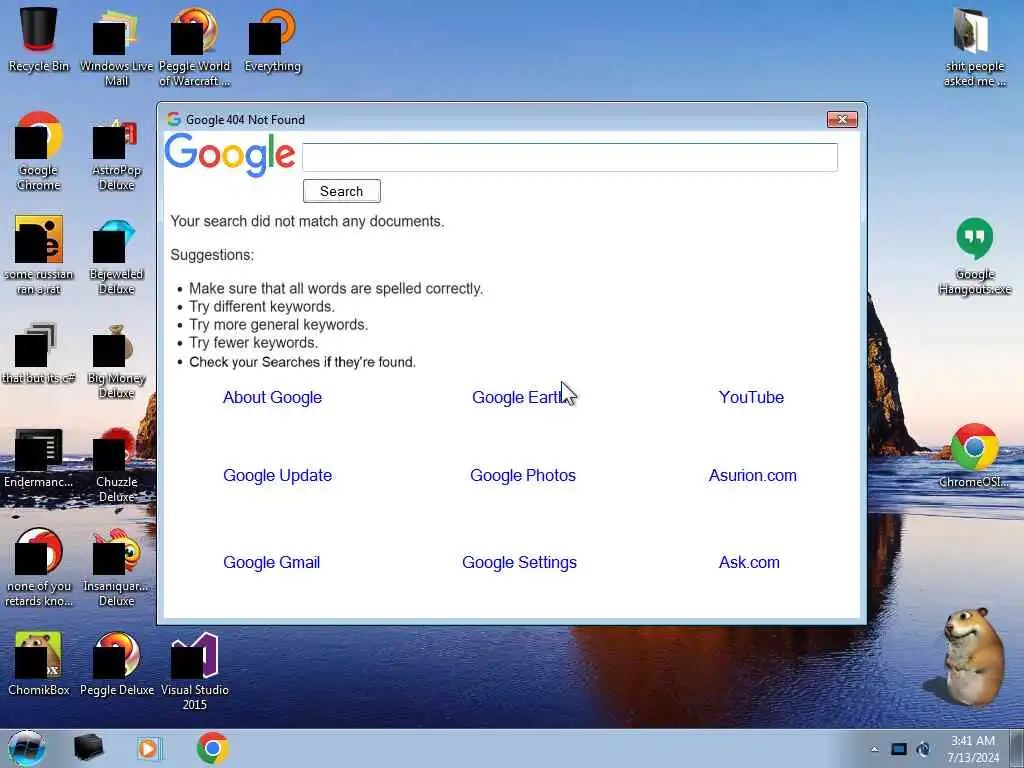Click the Google icon in title bar
The image size is (1024, 768).
pyautogui.click(x=174, y=120)
